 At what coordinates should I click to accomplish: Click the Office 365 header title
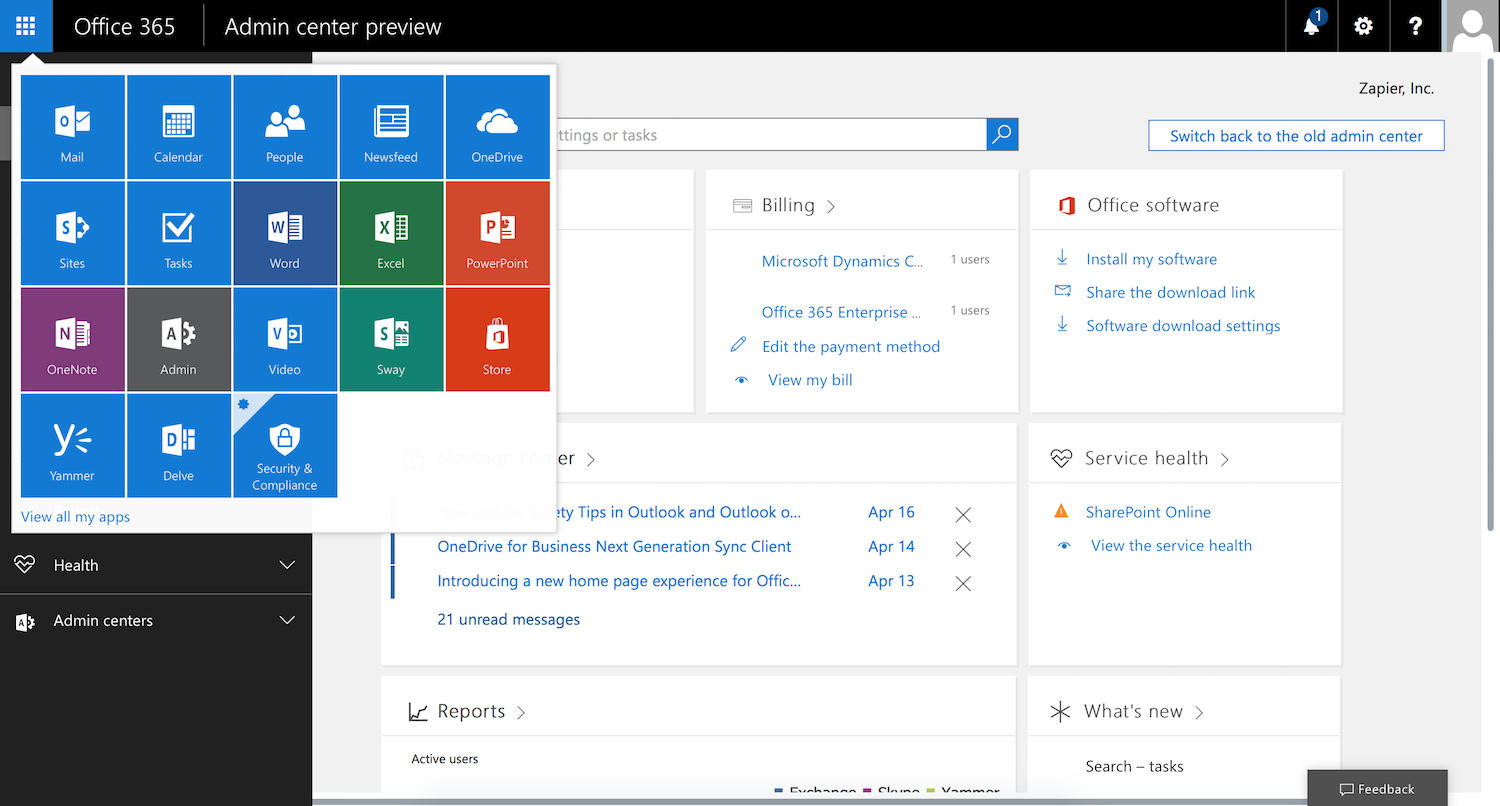point(125,26)
